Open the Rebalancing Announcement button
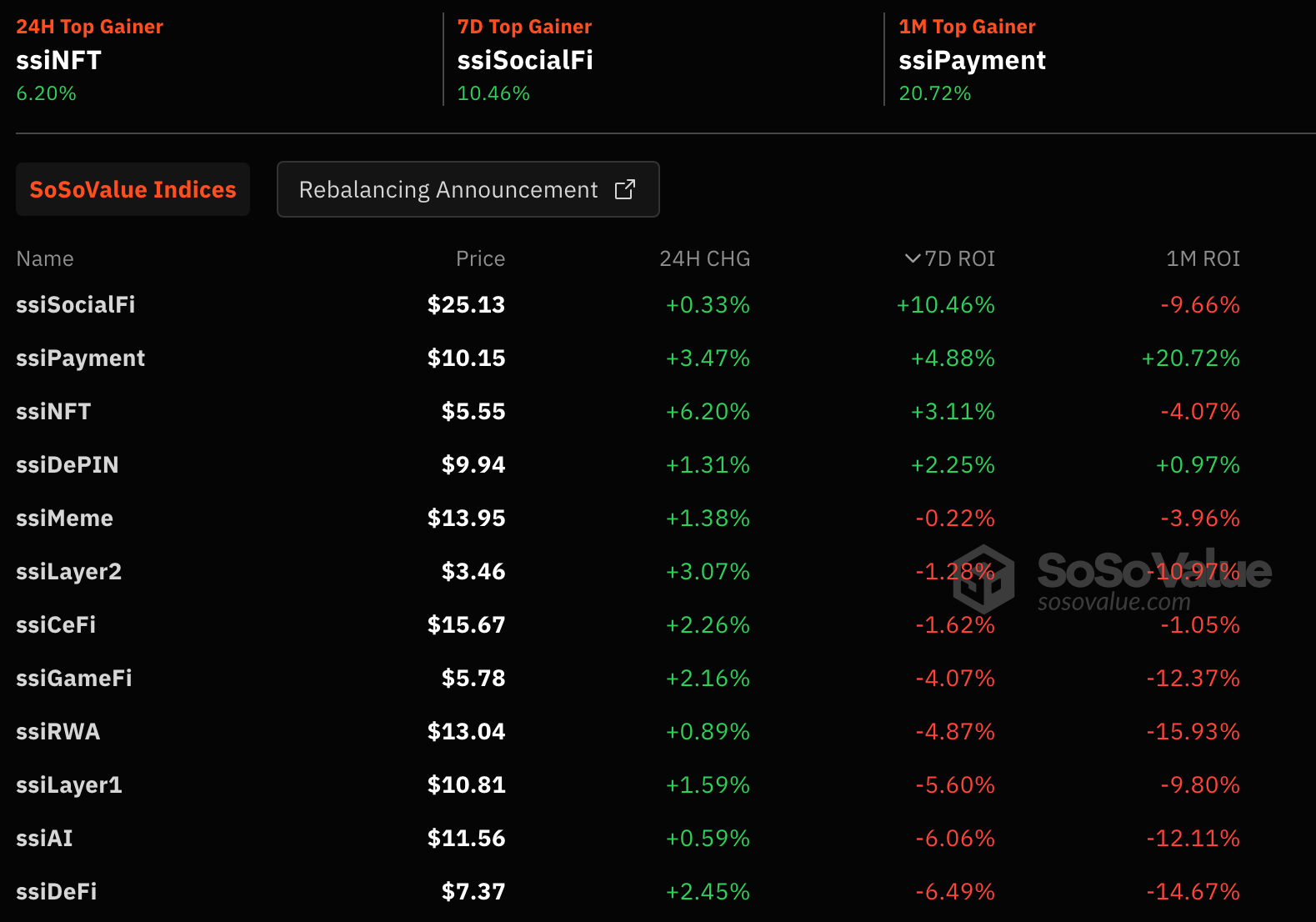 (468, 189)
